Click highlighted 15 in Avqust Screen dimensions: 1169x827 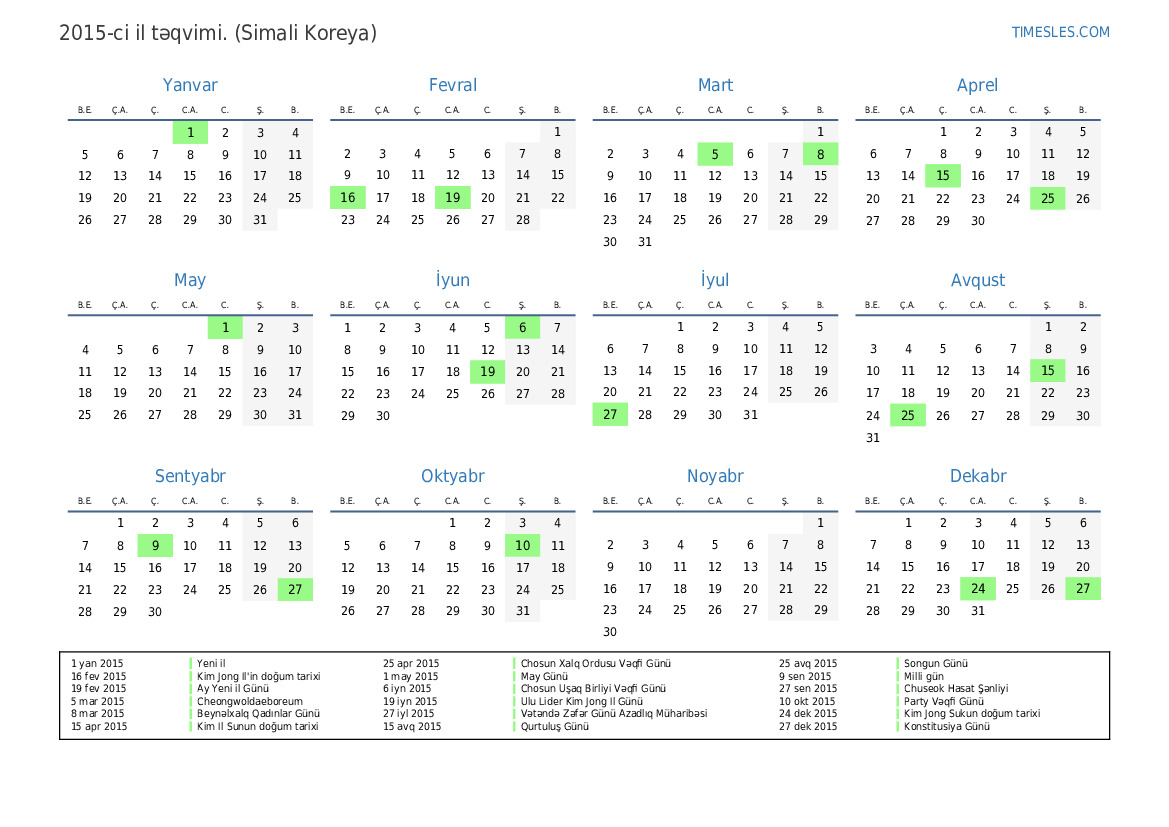point(1047,371)
